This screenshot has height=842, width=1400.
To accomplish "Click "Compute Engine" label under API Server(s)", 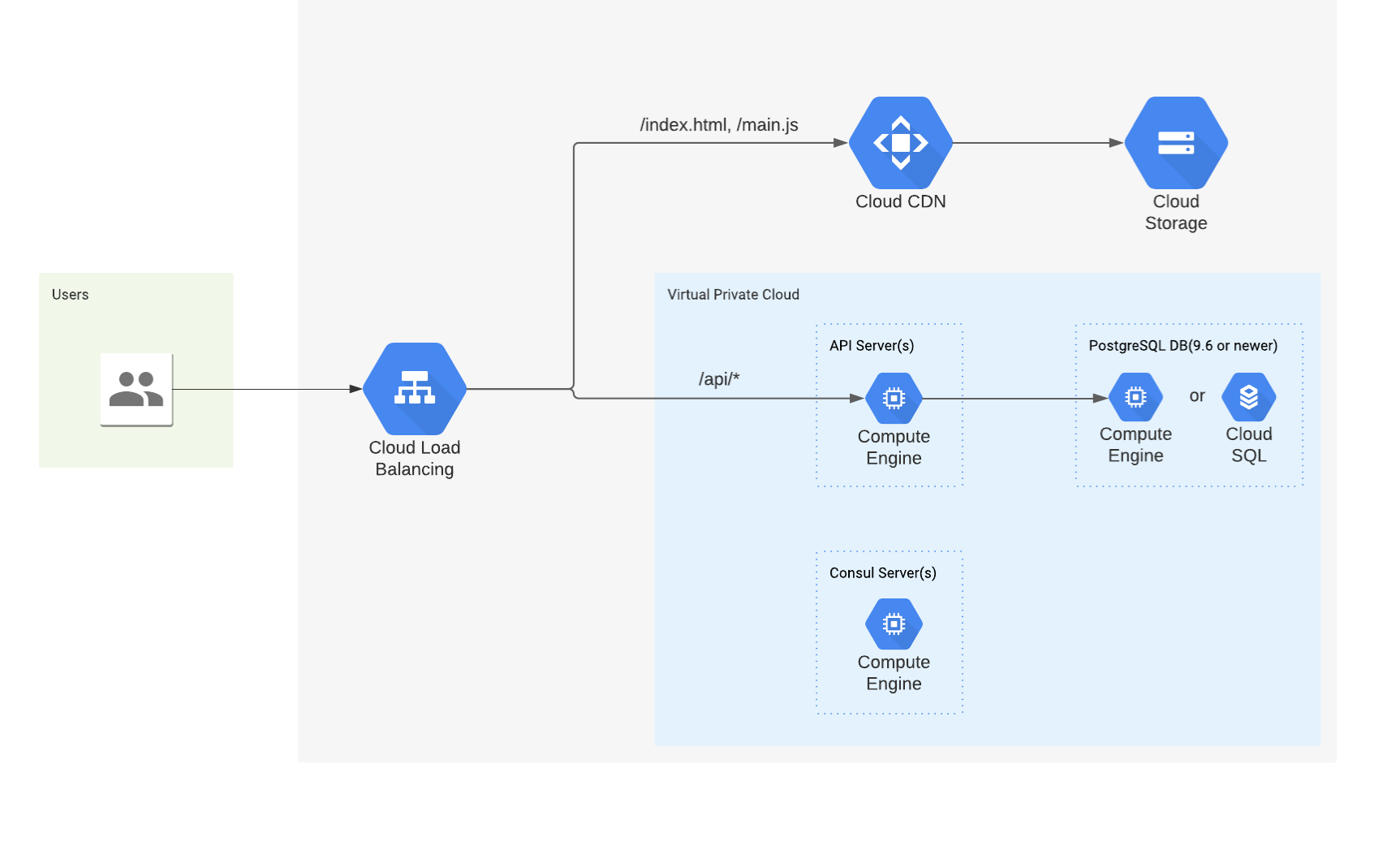I will pos(894,447).
